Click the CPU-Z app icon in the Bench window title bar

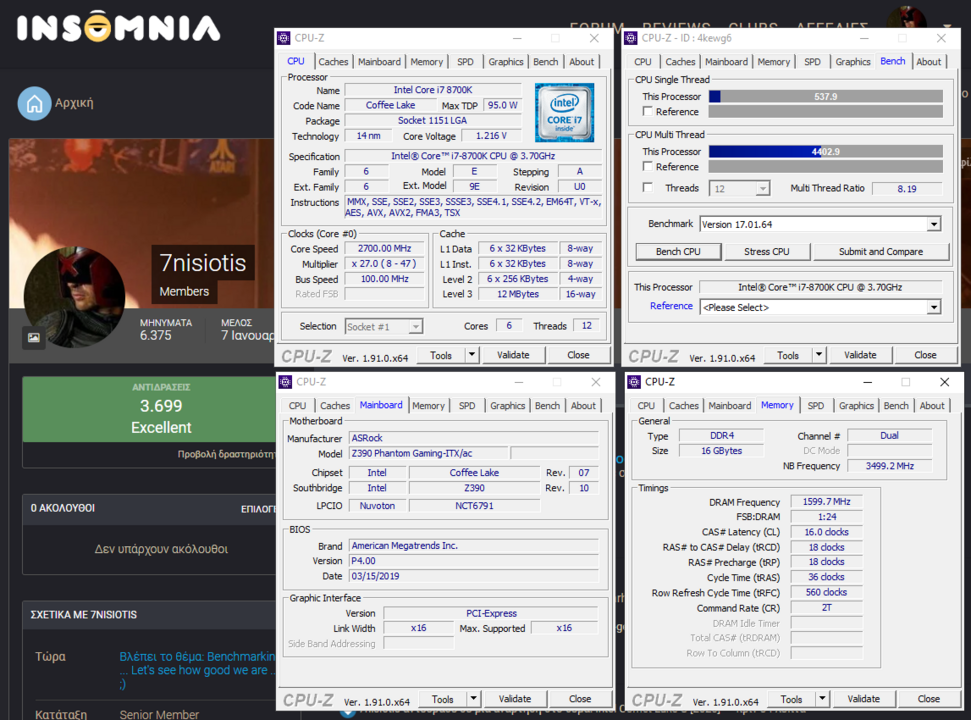coord(631,38)
